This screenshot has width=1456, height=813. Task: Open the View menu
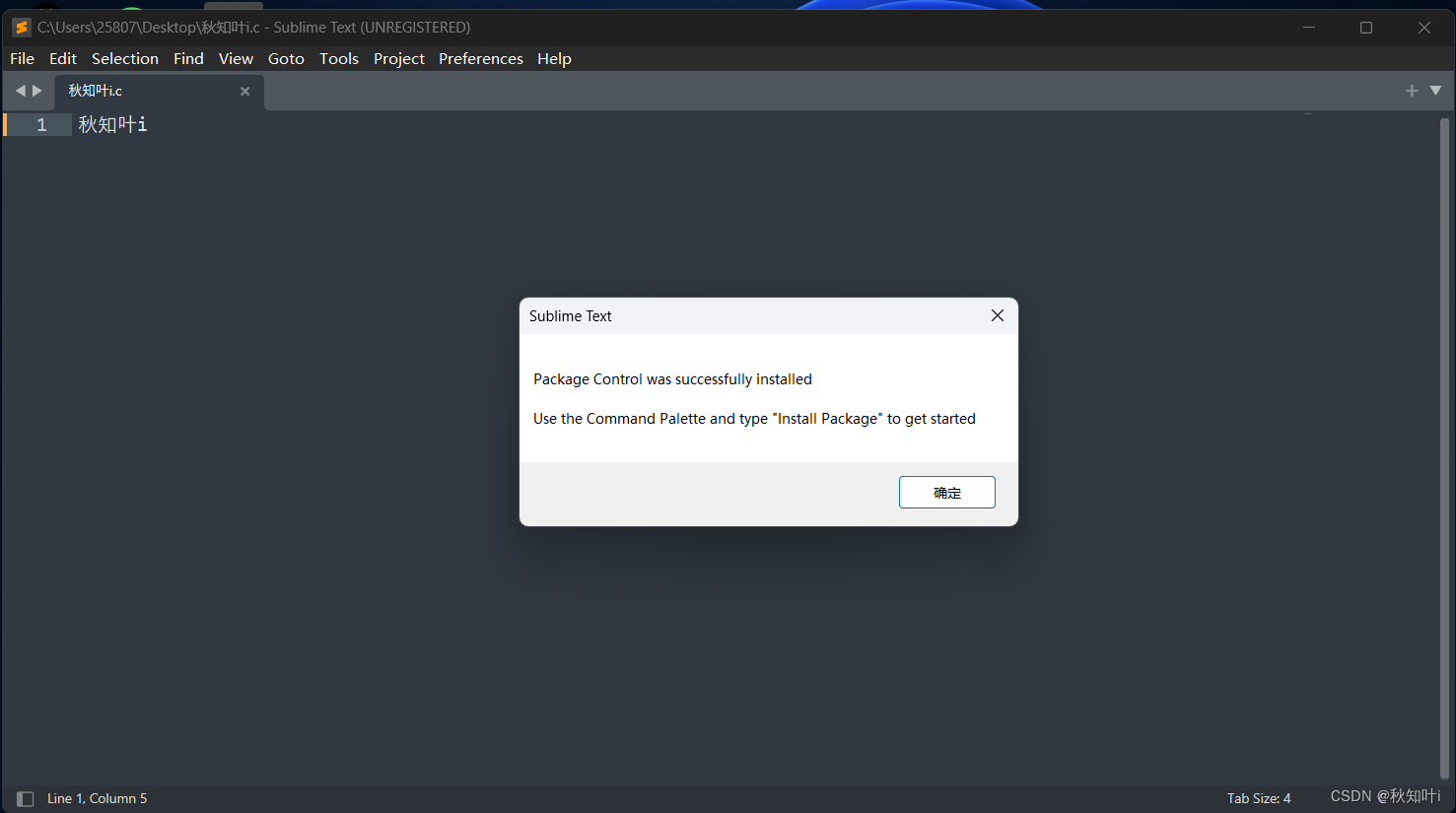point(236,59)
